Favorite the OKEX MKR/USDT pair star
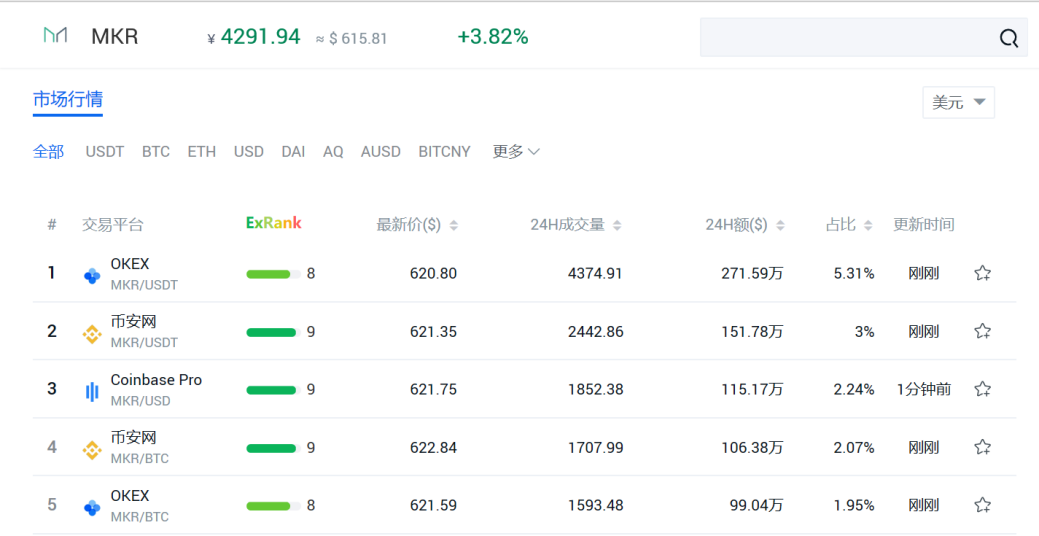Screen dimensions: 1039x536 click(982, 273)
